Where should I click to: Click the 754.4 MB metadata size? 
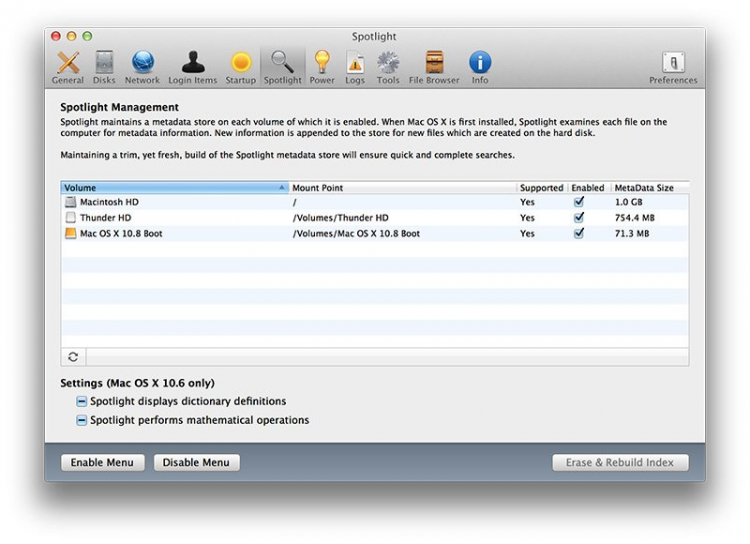tap(635, 218)
